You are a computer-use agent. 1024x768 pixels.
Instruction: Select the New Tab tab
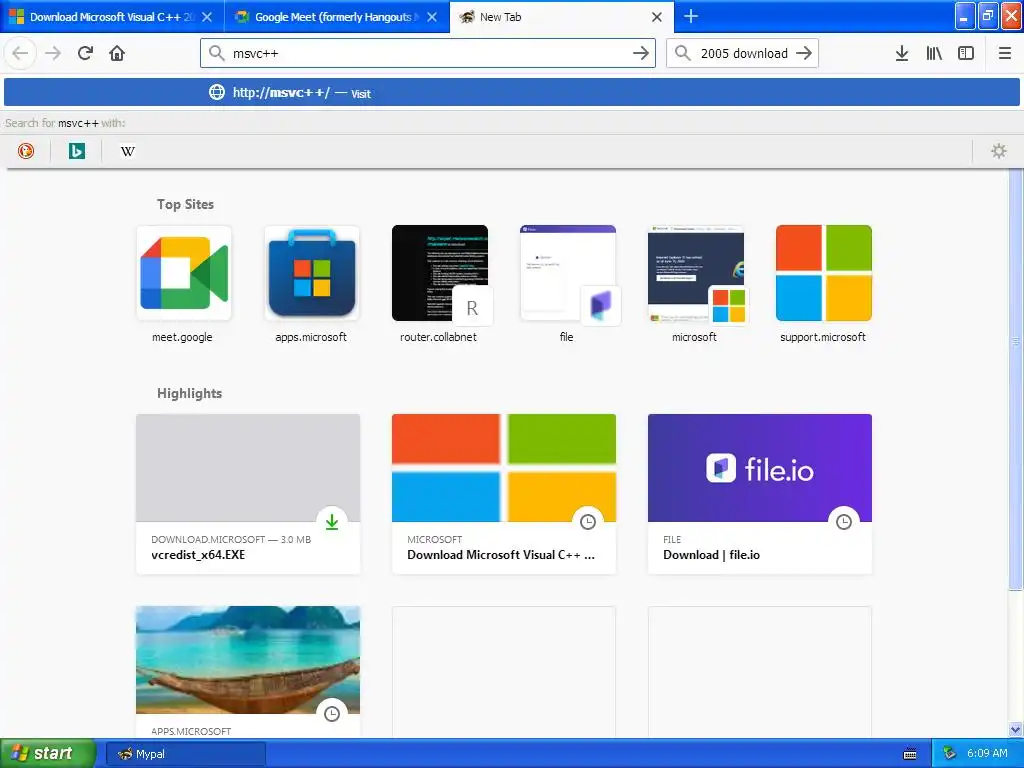point(562,17)
